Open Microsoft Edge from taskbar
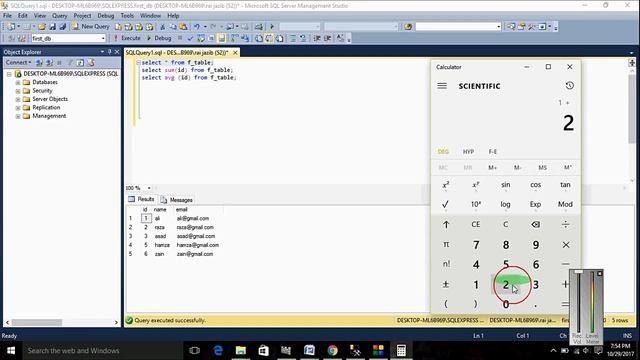The image size is (640, 360). tap(218, 351)
